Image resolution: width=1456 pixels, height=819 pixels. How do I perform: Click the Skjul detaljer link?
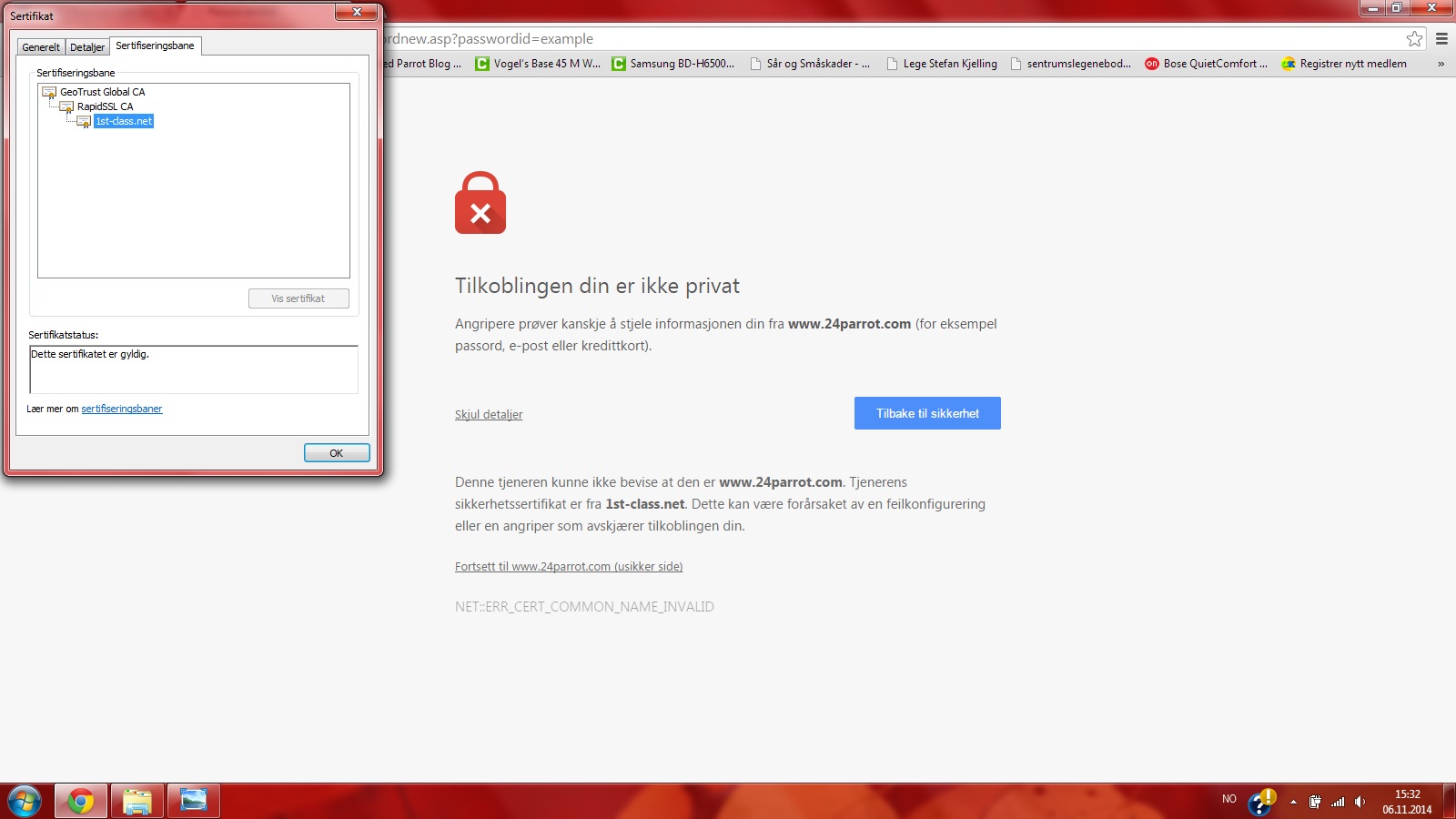489,415
